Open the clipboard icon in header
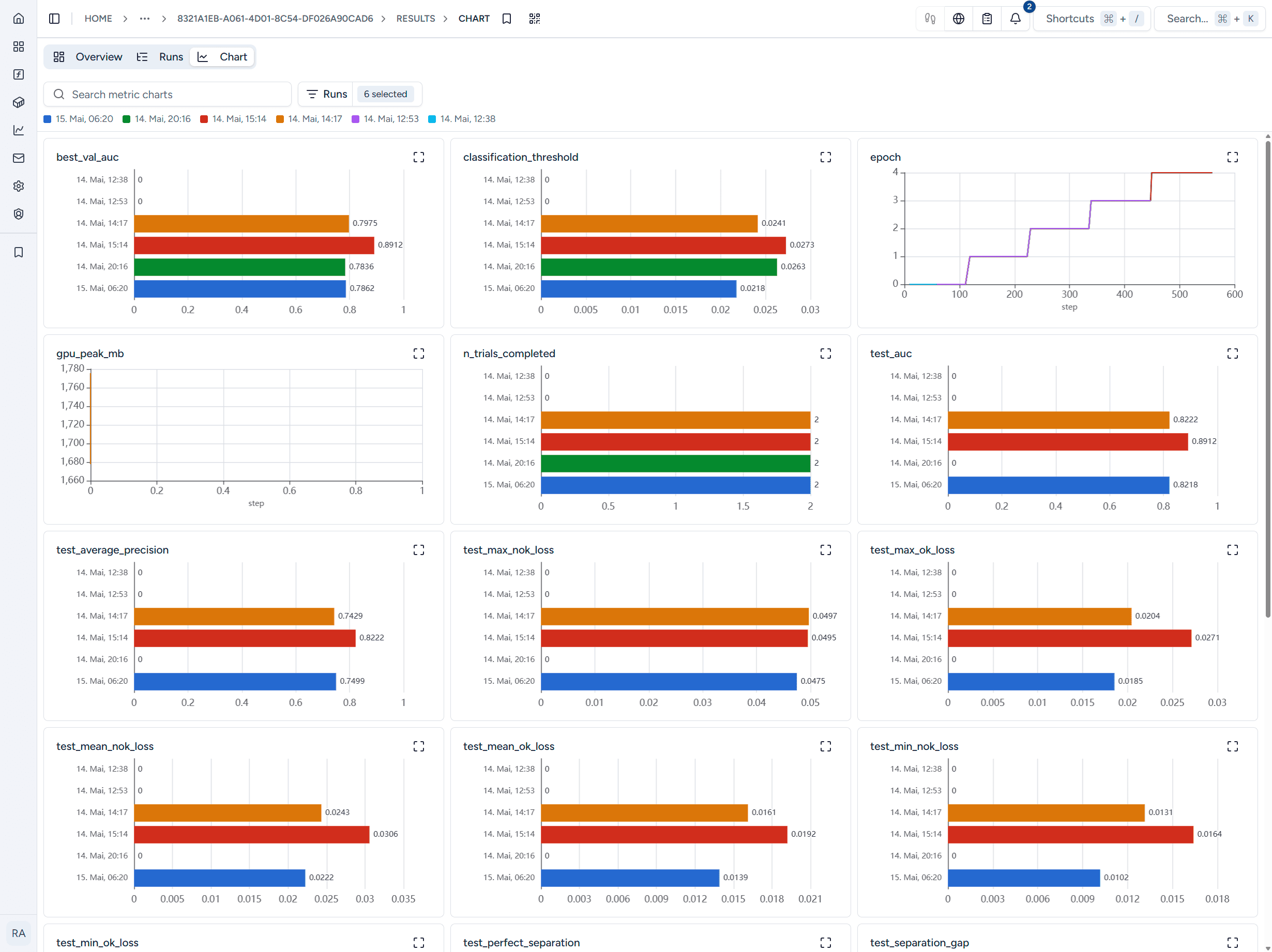This screenshot has height=952, width=1272. [x=988, y=19]
